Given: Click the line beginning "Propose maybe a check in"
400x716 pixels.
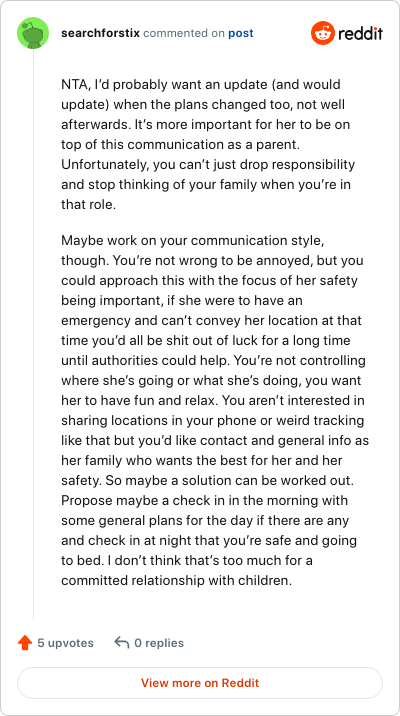Looking at the screenshot, I should point(205,500).
